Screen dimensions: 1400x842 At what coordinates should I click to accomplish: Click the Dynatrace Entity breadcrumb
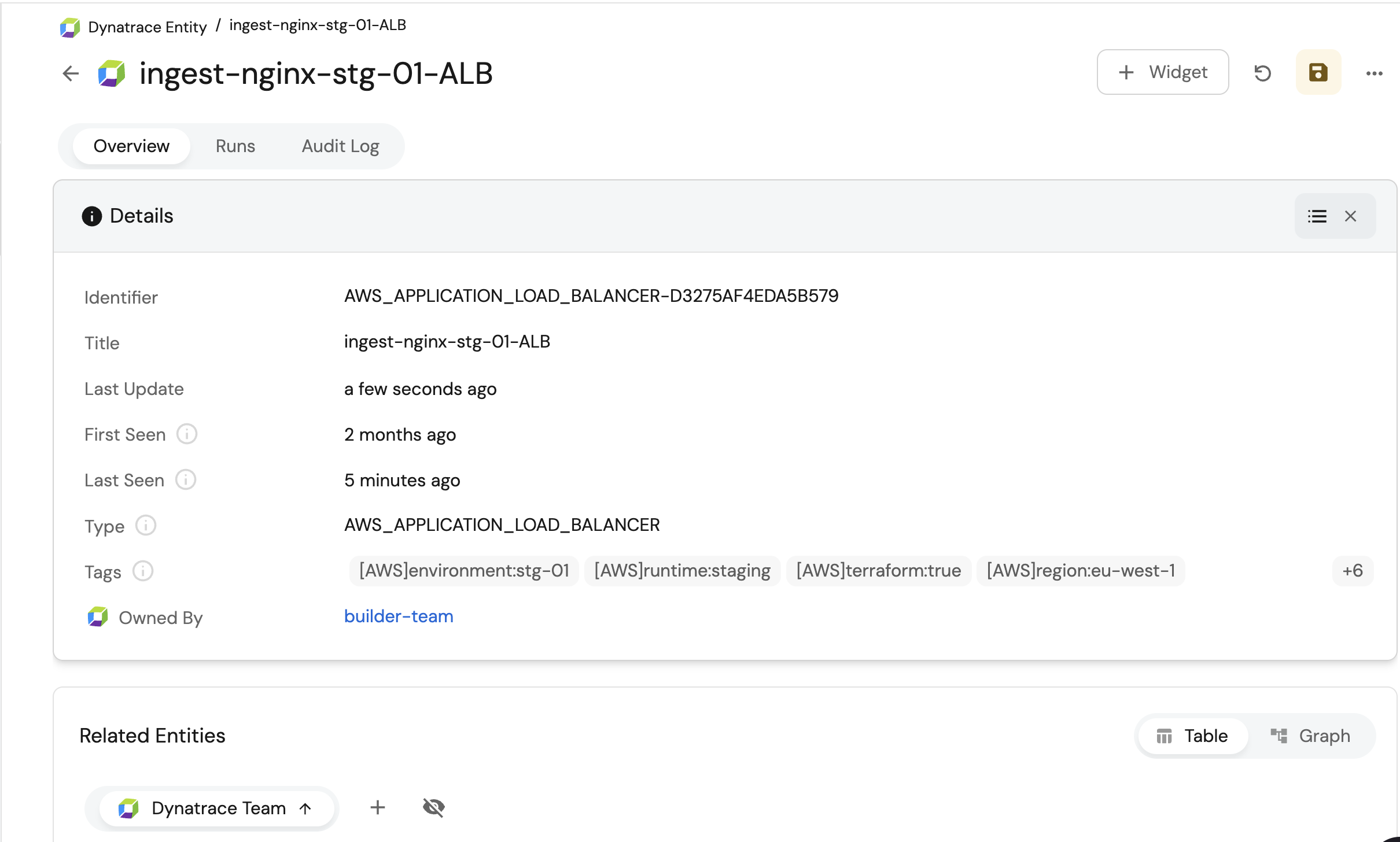(x=147, y=27)
